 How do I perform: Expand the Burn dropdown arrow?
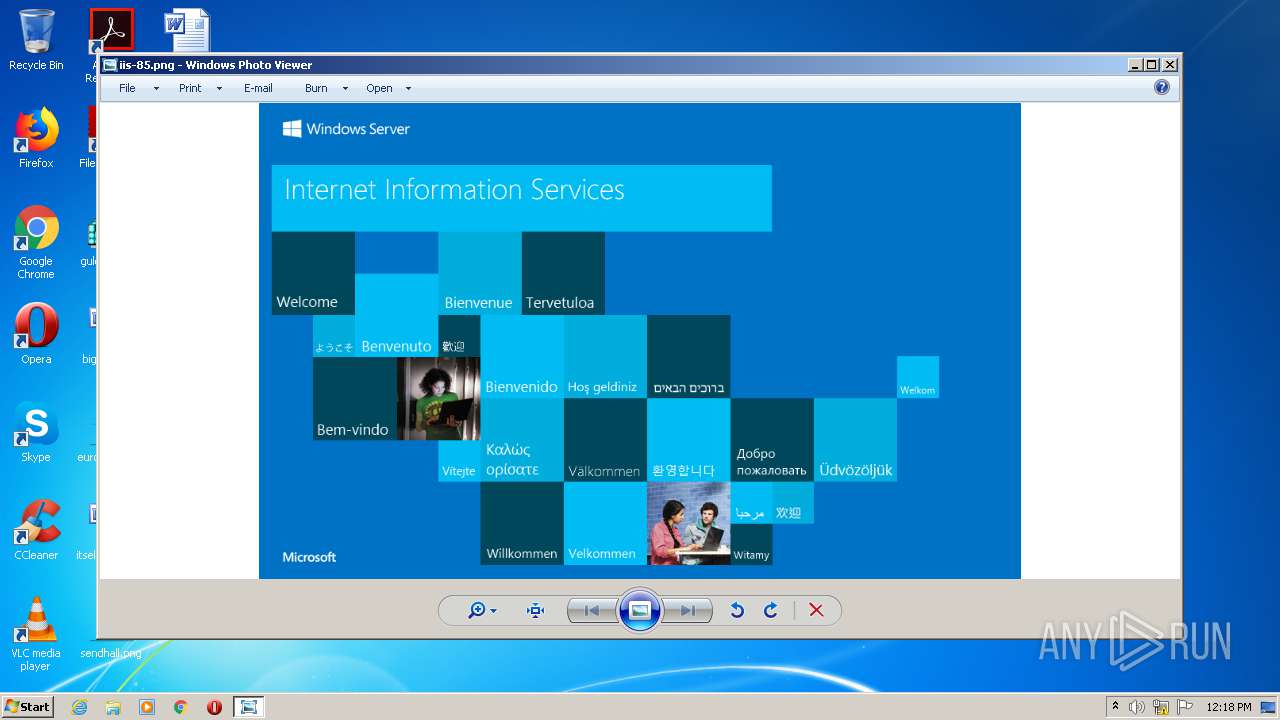(345, 89)
